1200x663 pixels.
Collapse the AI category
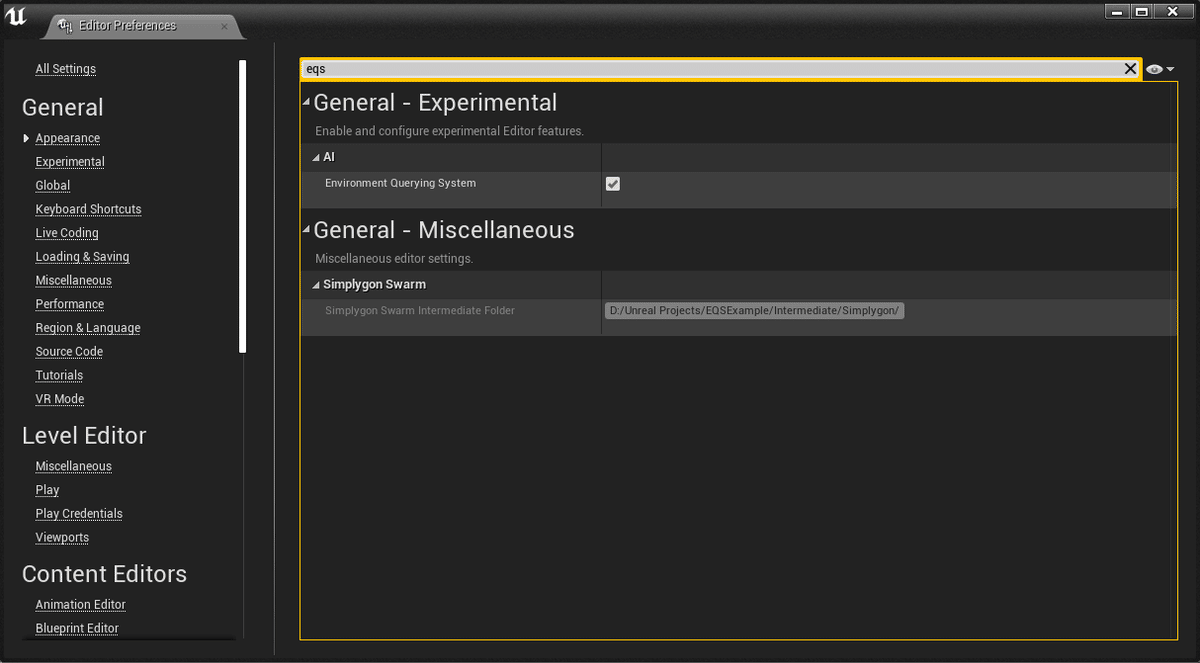[x=316, y=157]
